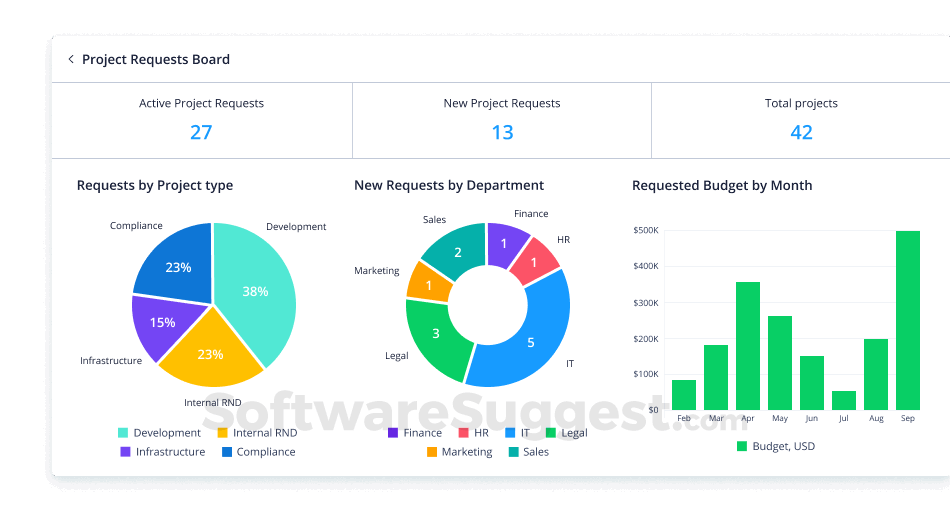The width and height of the screenshot is (950, 510).
Task: Toggle Marketing legend entry
Action: [460, 451]
